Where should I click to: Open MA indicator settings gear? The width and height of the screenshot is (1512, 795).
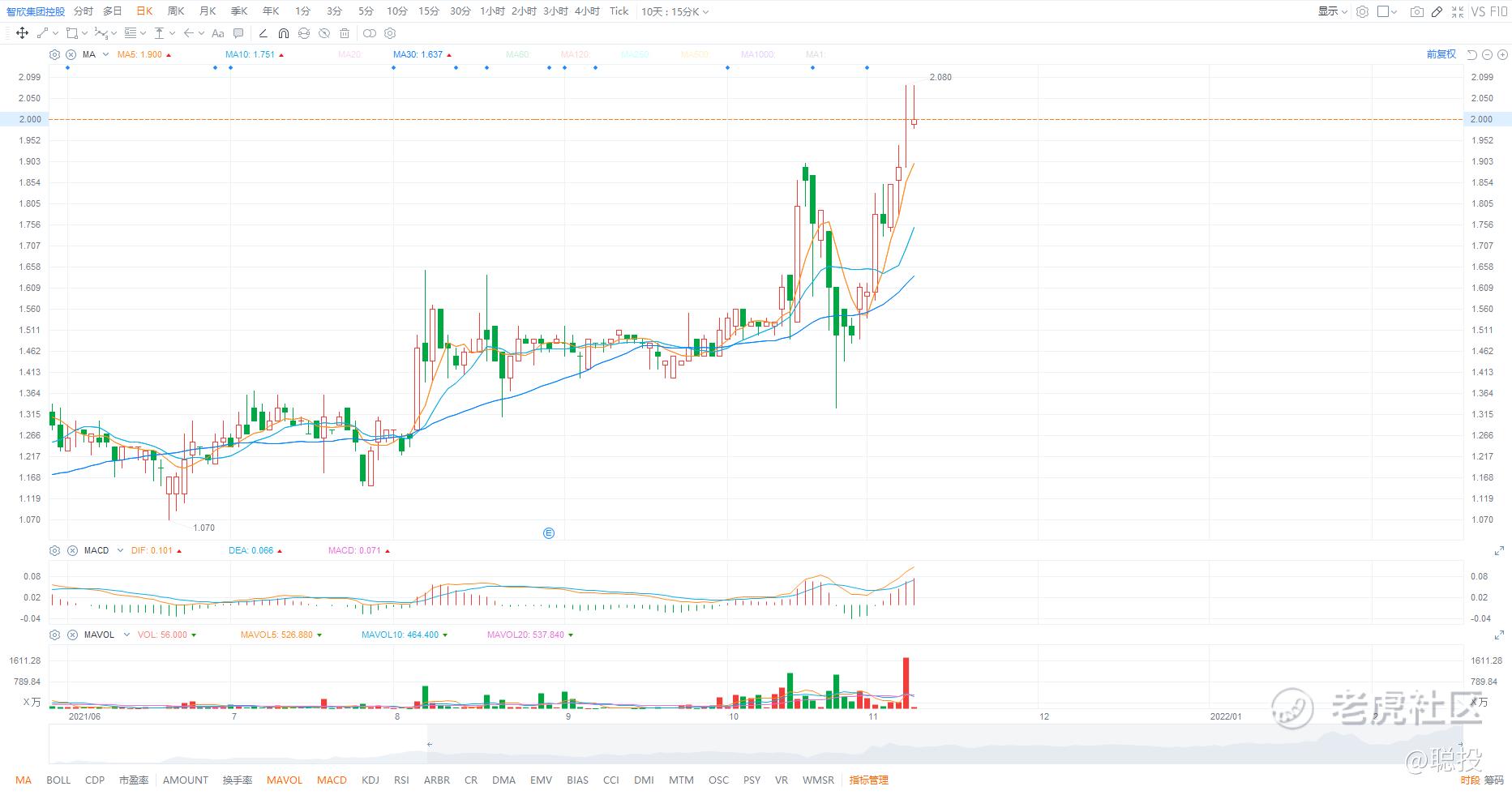pyautogui.click(x=54, y=54)
